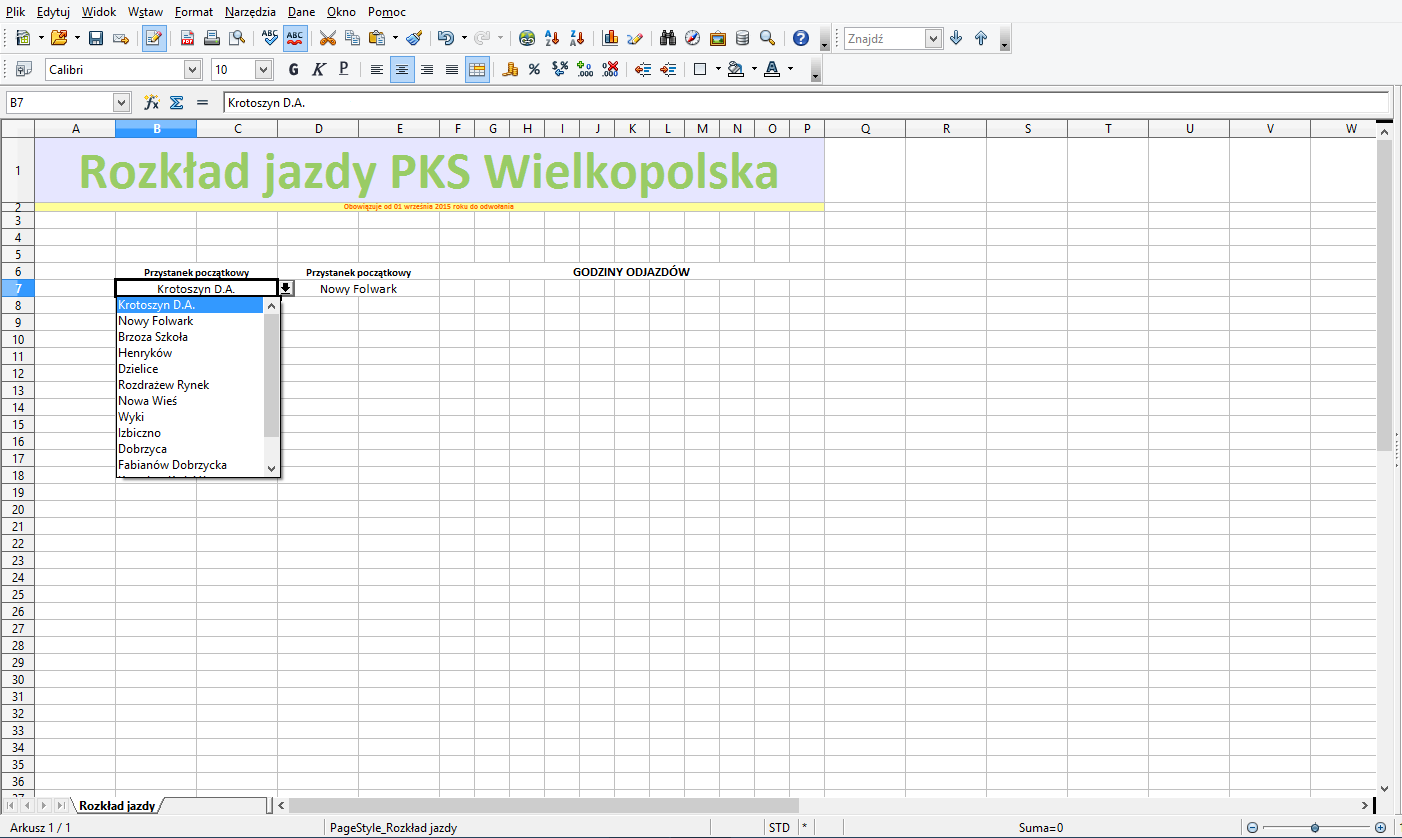Decrease indent icon
The width and height of the screenshot is (1402, 838).
643,69
